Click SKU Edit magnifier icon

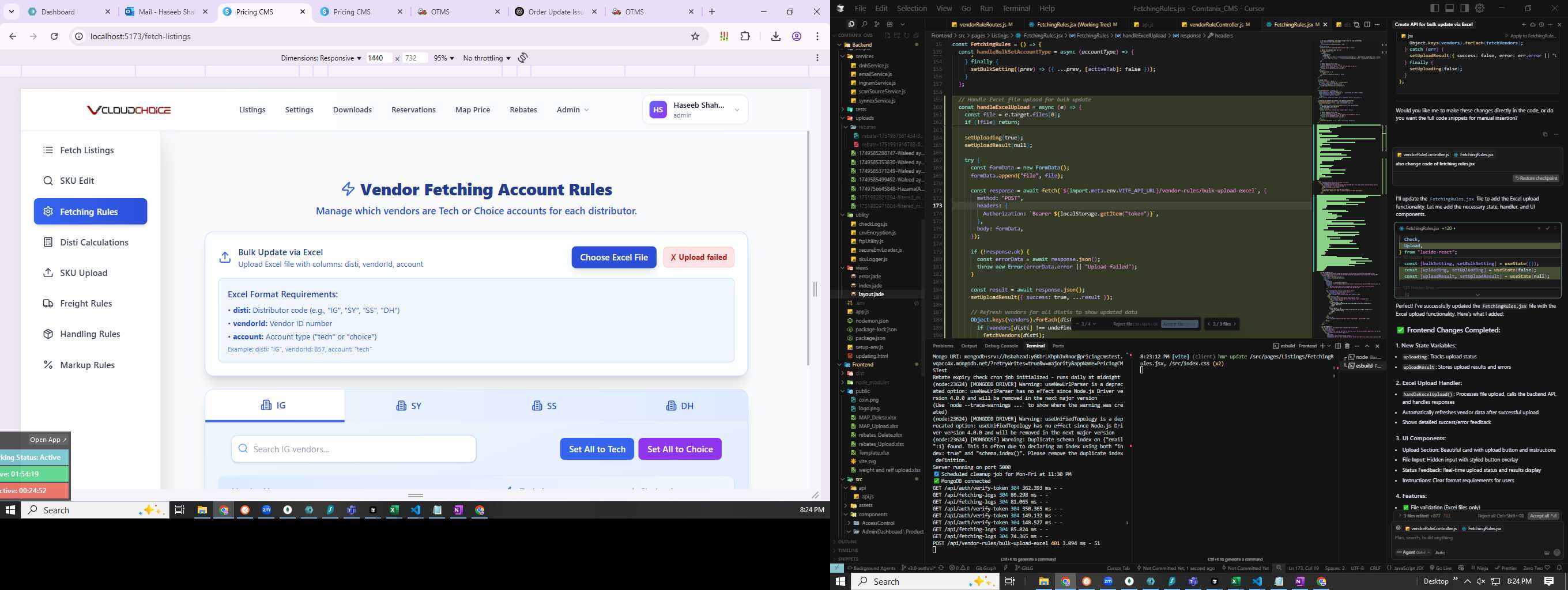[x=48, y=181]
